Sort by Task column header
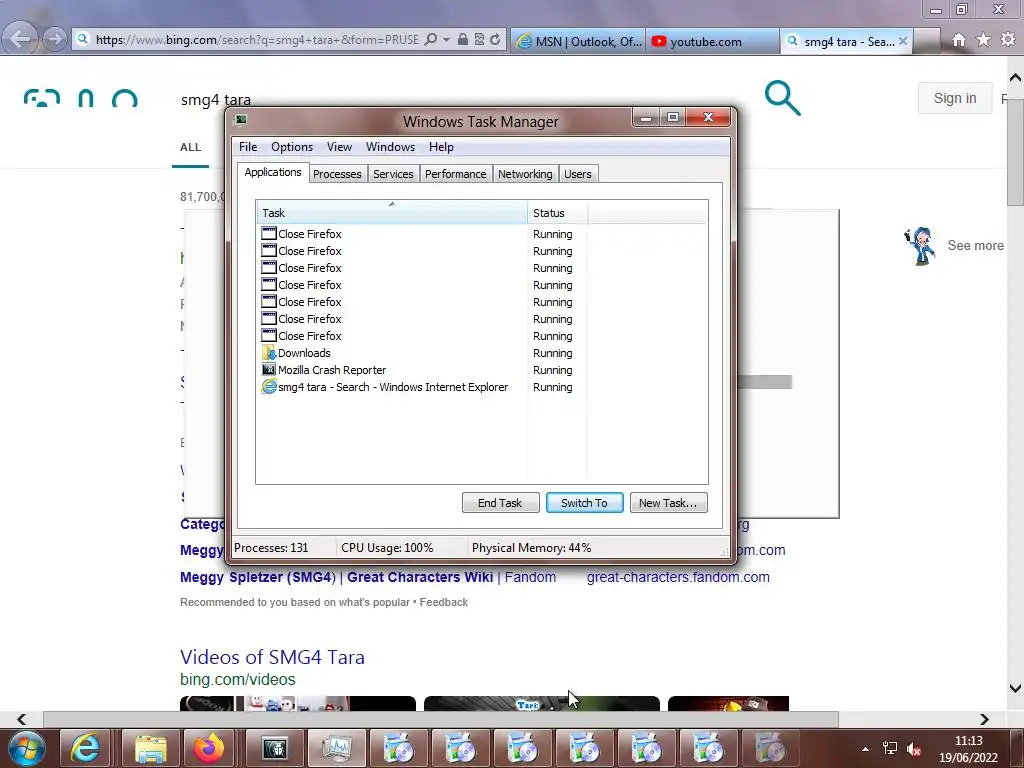 pos(391,213)
